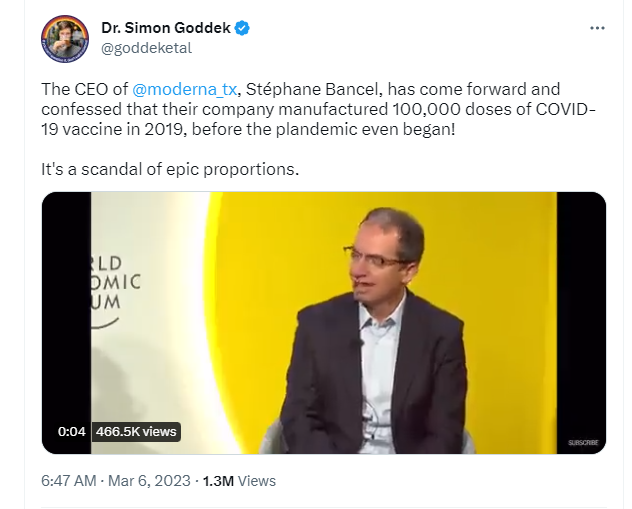Open the Dr. Simon Goddek display name link
Image resolution: width=632 pixels, height=509 pixels.
click(165, 28)
